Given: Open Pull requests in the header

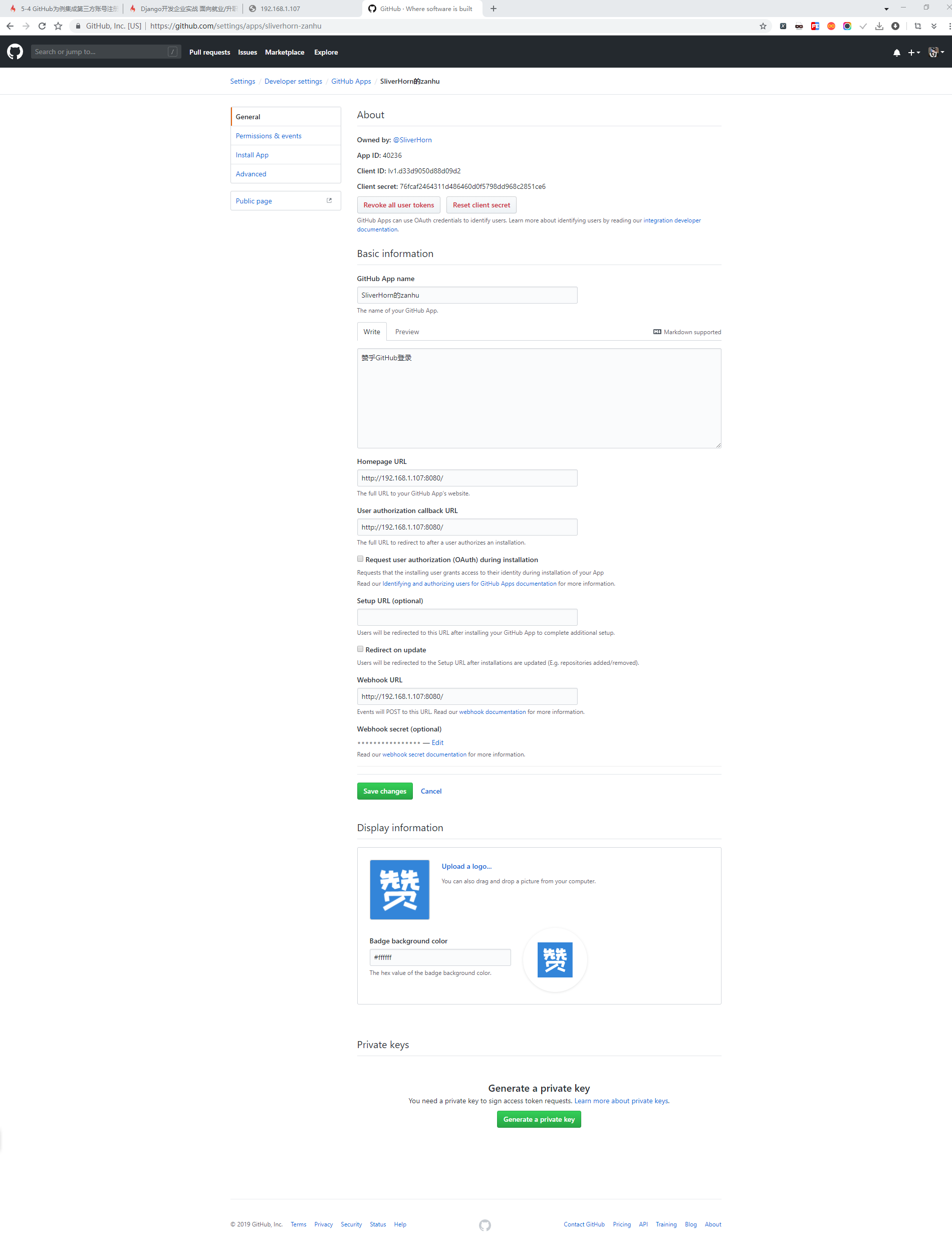Looking at the screenshot, I should pyautogui.click(x=209, y=52).
